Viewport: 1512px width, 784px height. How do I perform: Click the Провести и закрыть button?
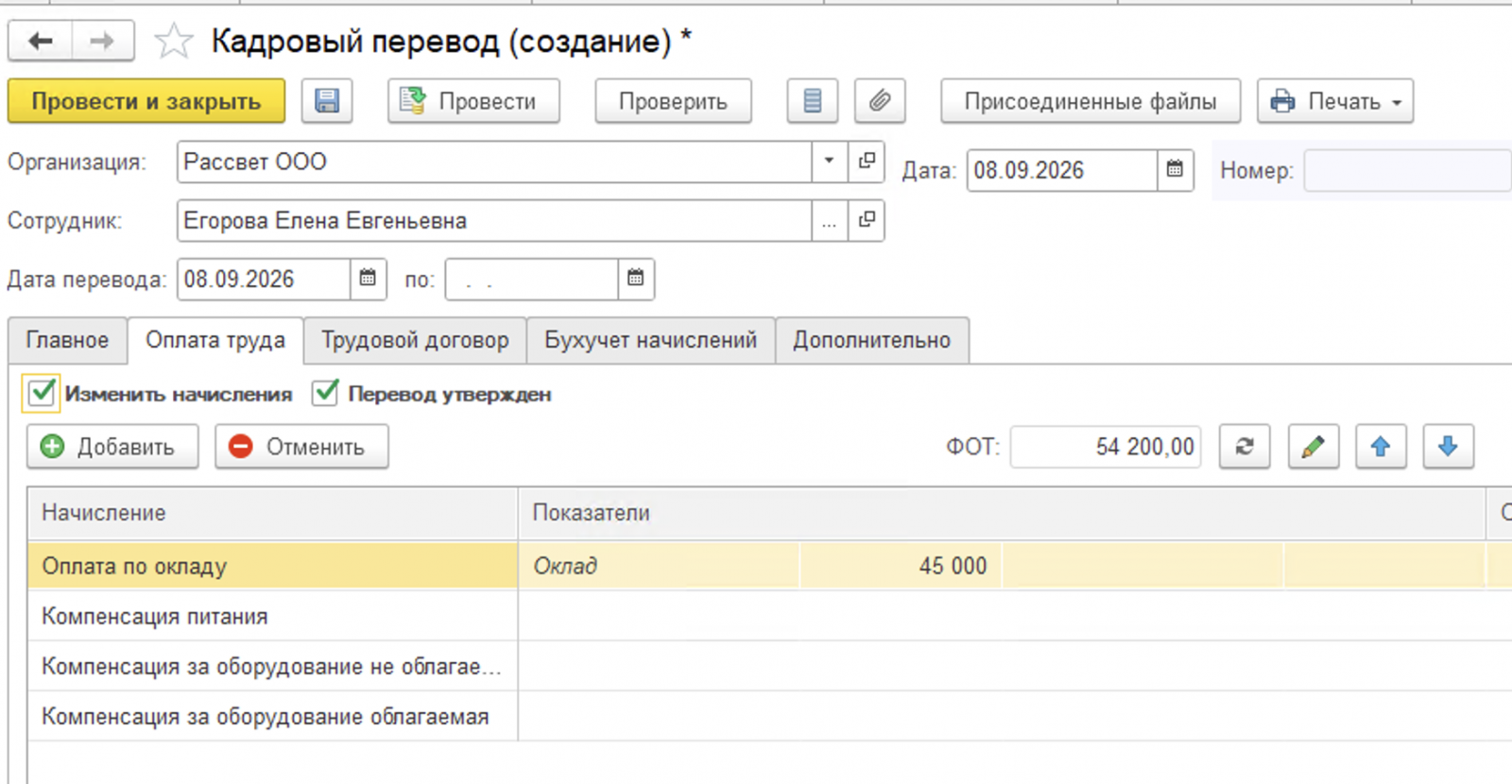coord(146,101)
